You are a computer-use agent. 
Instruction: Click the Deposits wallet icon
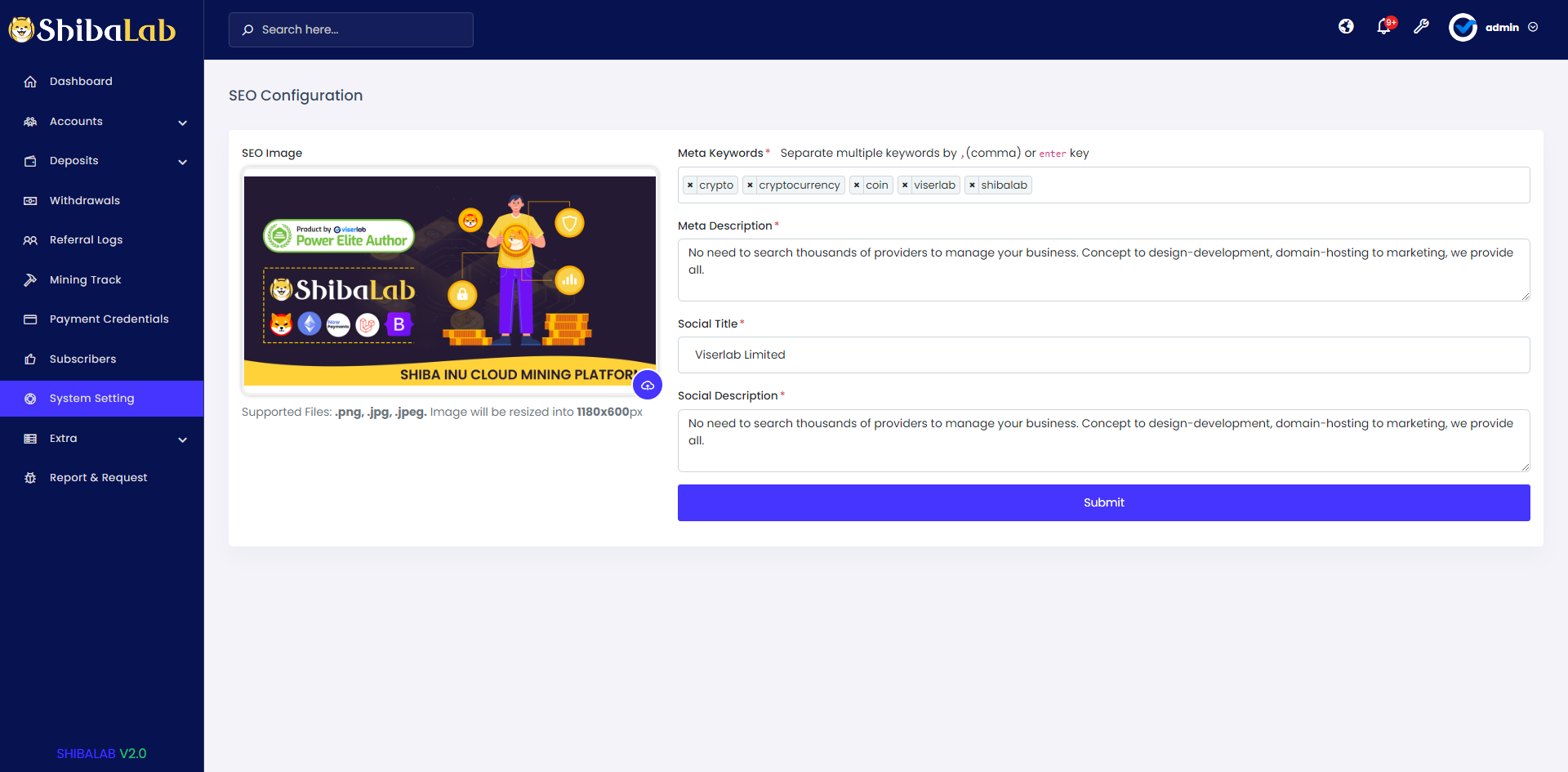click(30, 161)
